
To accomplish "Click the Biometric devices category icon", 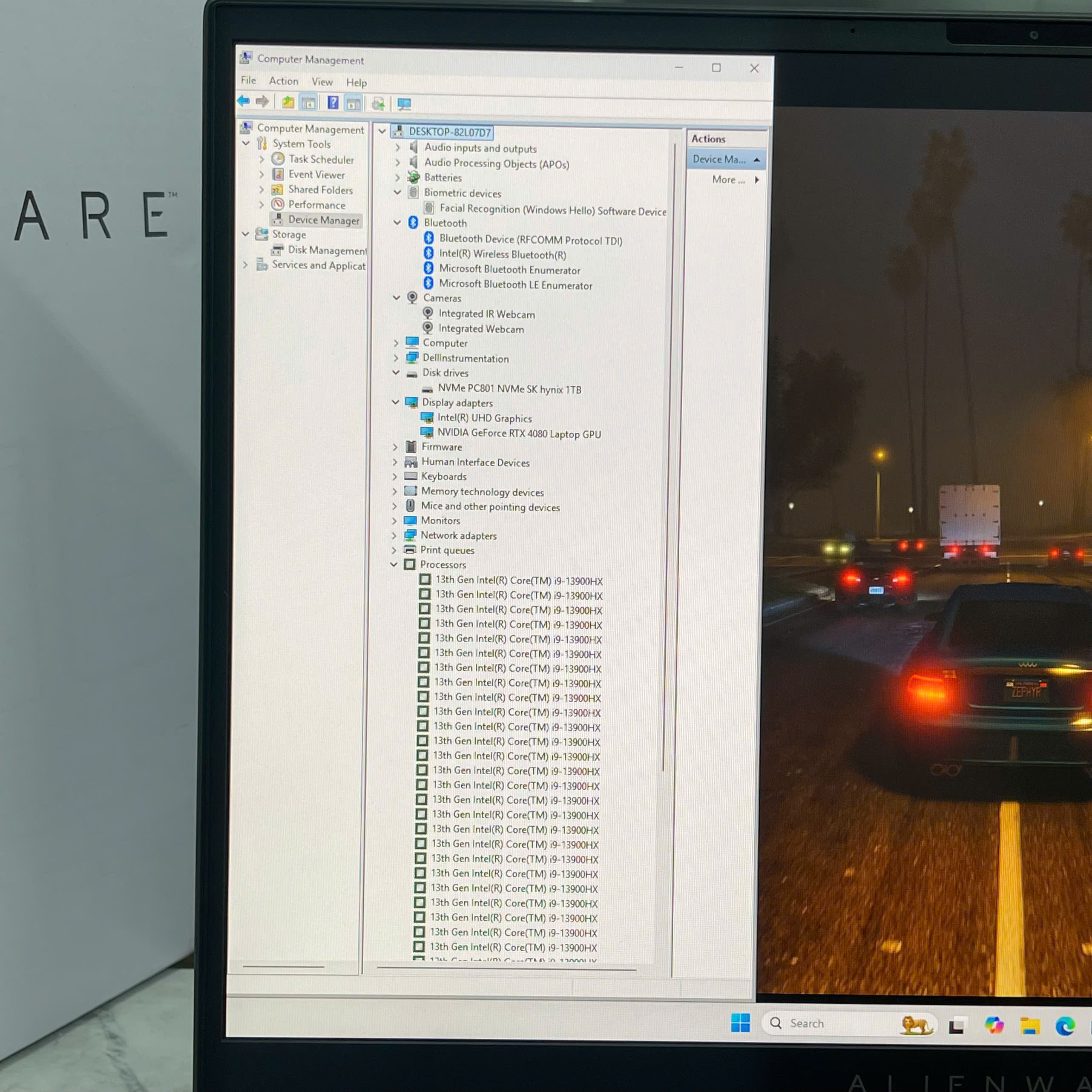I will coord(413,192).
